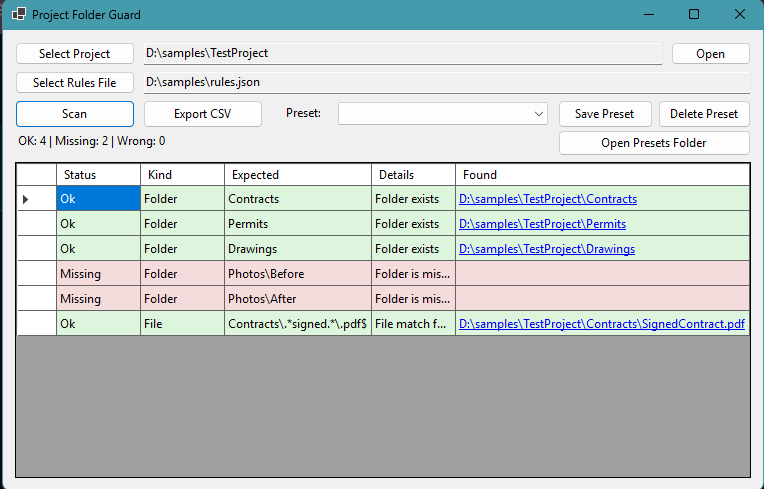This screenshot has height=489, width=764.
Task: Open the TestProject\Permits folder link
Action: [x=544, y=224]
